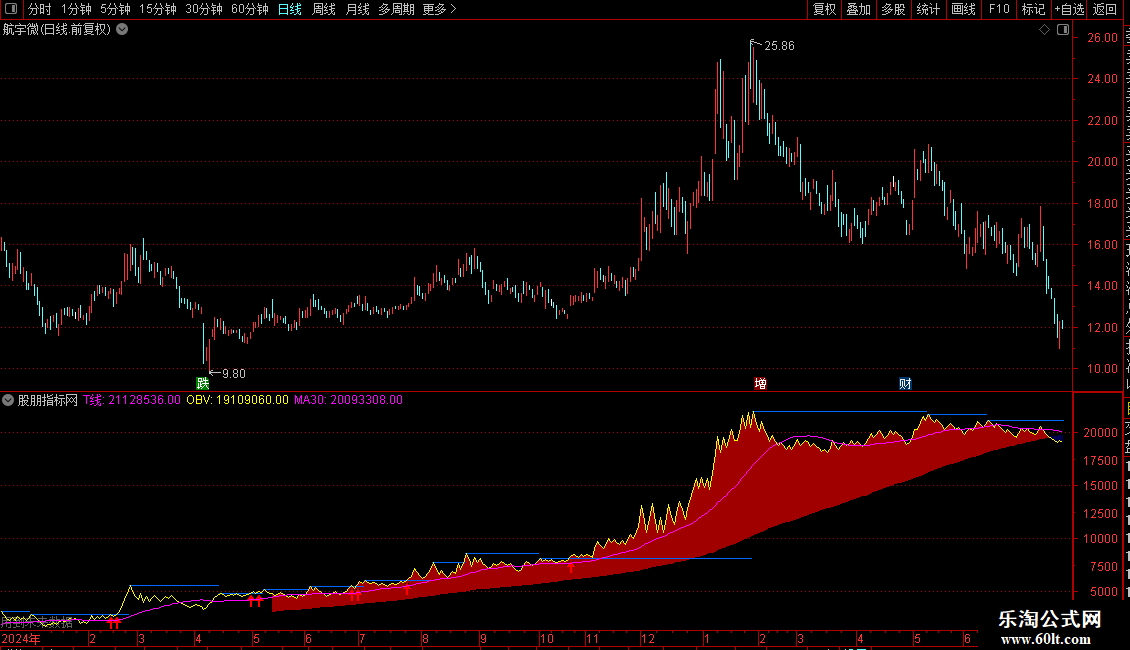The height and width of the screenshot is (650, 1130).
Task: Click the 返回 back button
Action: pos(1104,9)
